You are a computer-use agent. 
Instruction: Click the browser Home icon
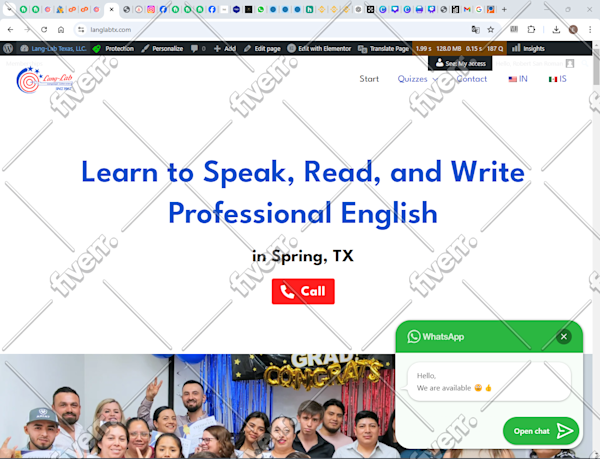point(61,29)
